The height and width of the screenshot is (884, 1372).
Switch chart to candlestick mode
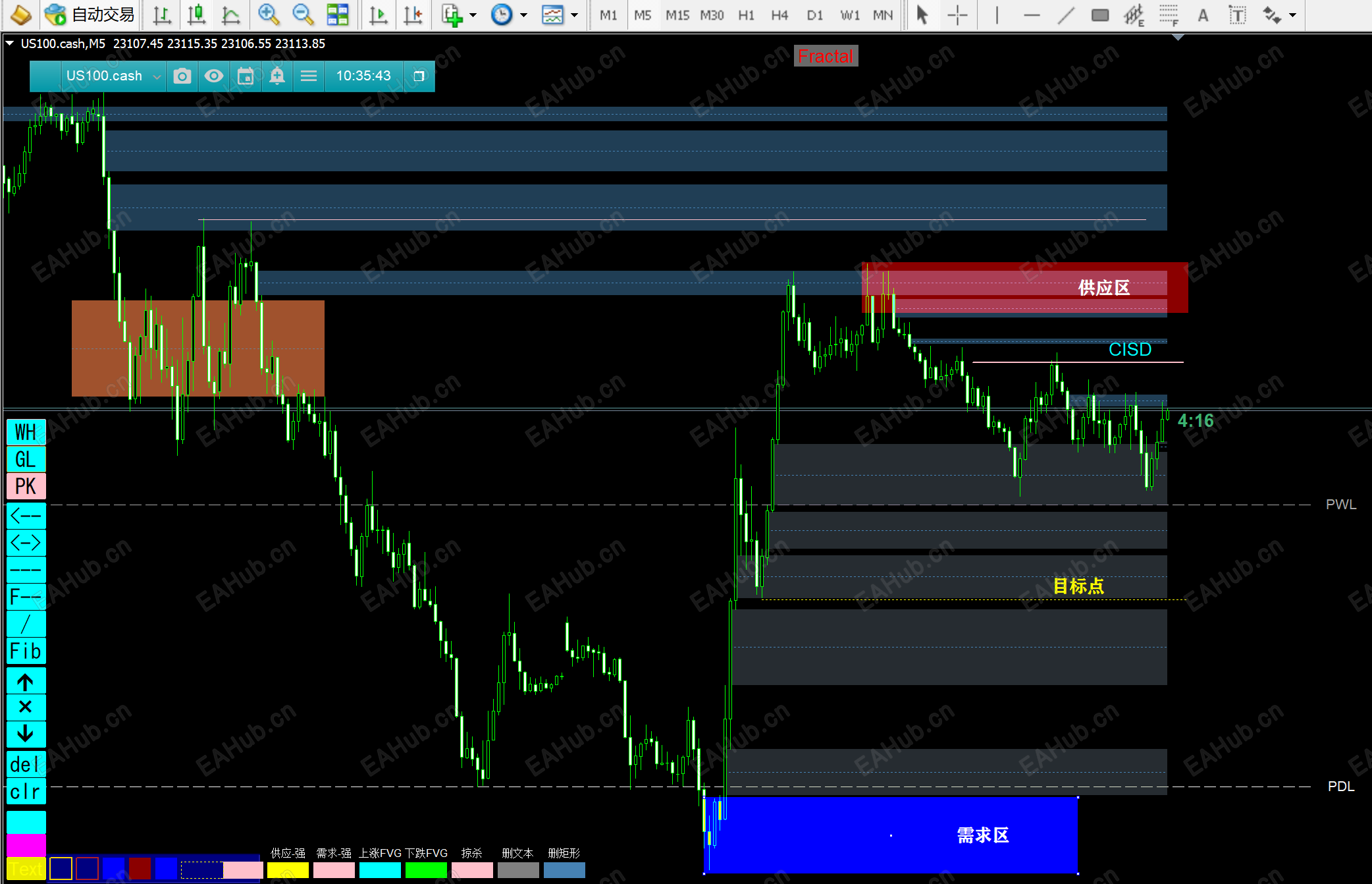pyautogui.click(x=196, y=14)
